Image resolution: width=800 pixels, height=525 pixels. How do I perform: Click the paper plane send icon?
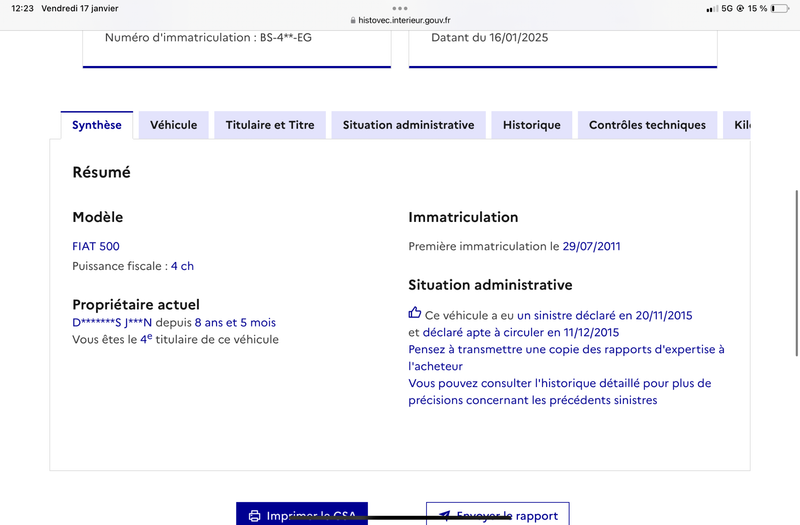click(445, 515)
